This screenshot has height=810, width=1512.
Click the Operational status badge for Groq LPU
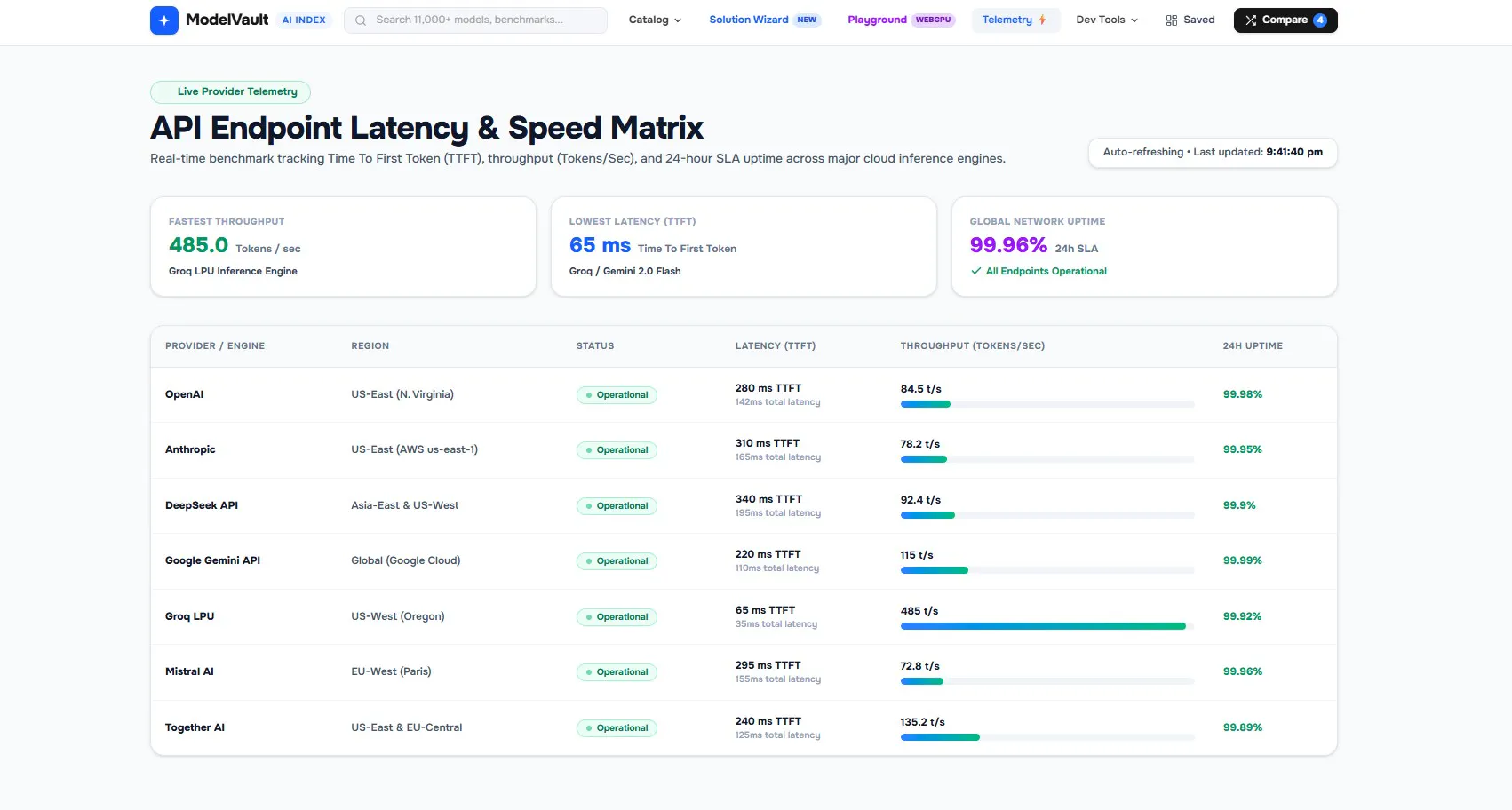[617, 617]
